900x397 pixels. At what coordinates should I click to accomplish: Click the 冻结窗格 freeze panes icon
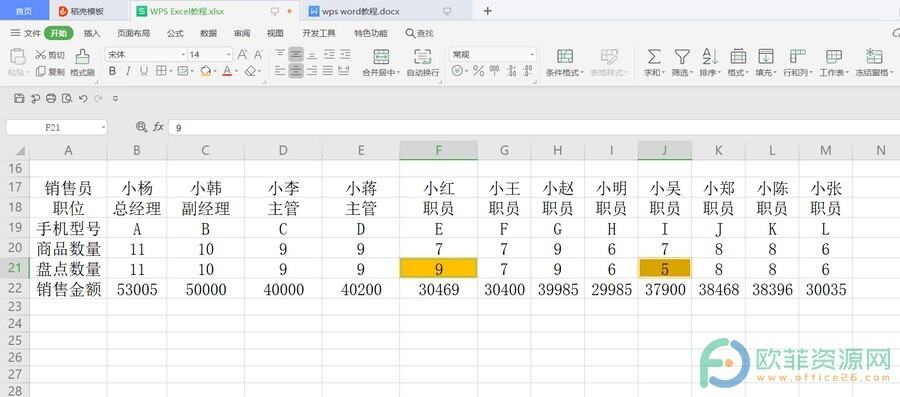tap(874, 56)
